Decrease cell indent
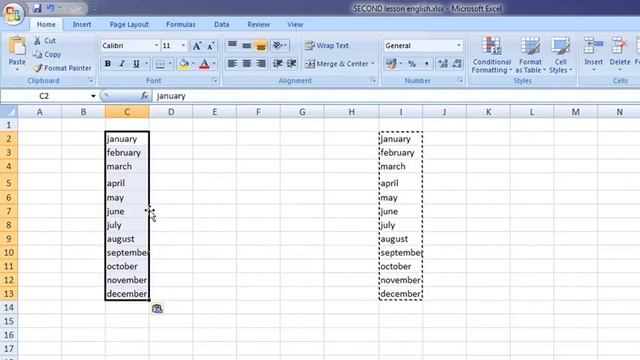 [278, 64]
